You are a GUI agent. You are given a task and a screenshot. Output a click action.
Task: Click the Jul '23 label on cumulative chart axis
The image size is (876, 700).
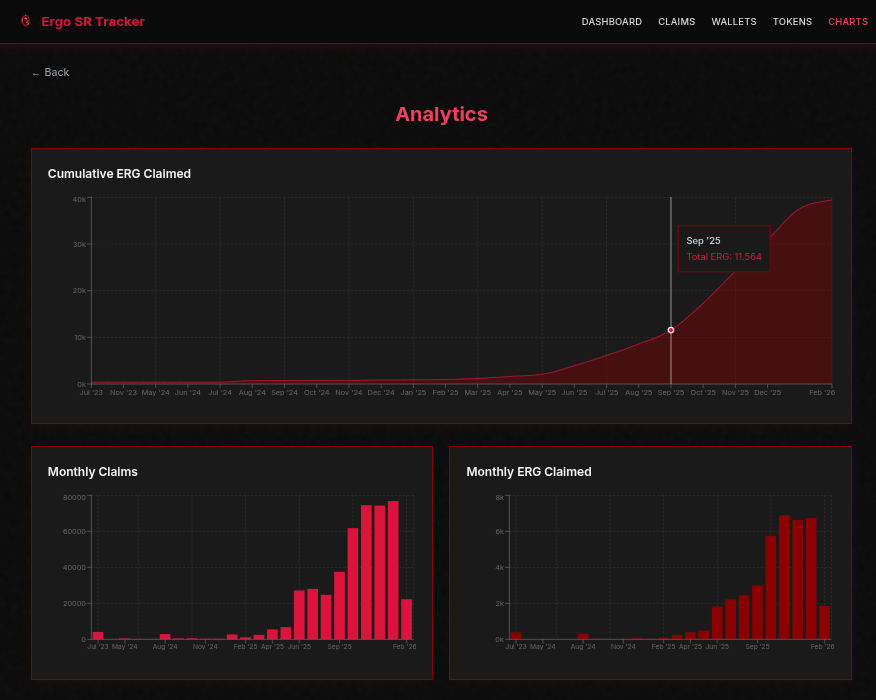(x=91, y=393)
